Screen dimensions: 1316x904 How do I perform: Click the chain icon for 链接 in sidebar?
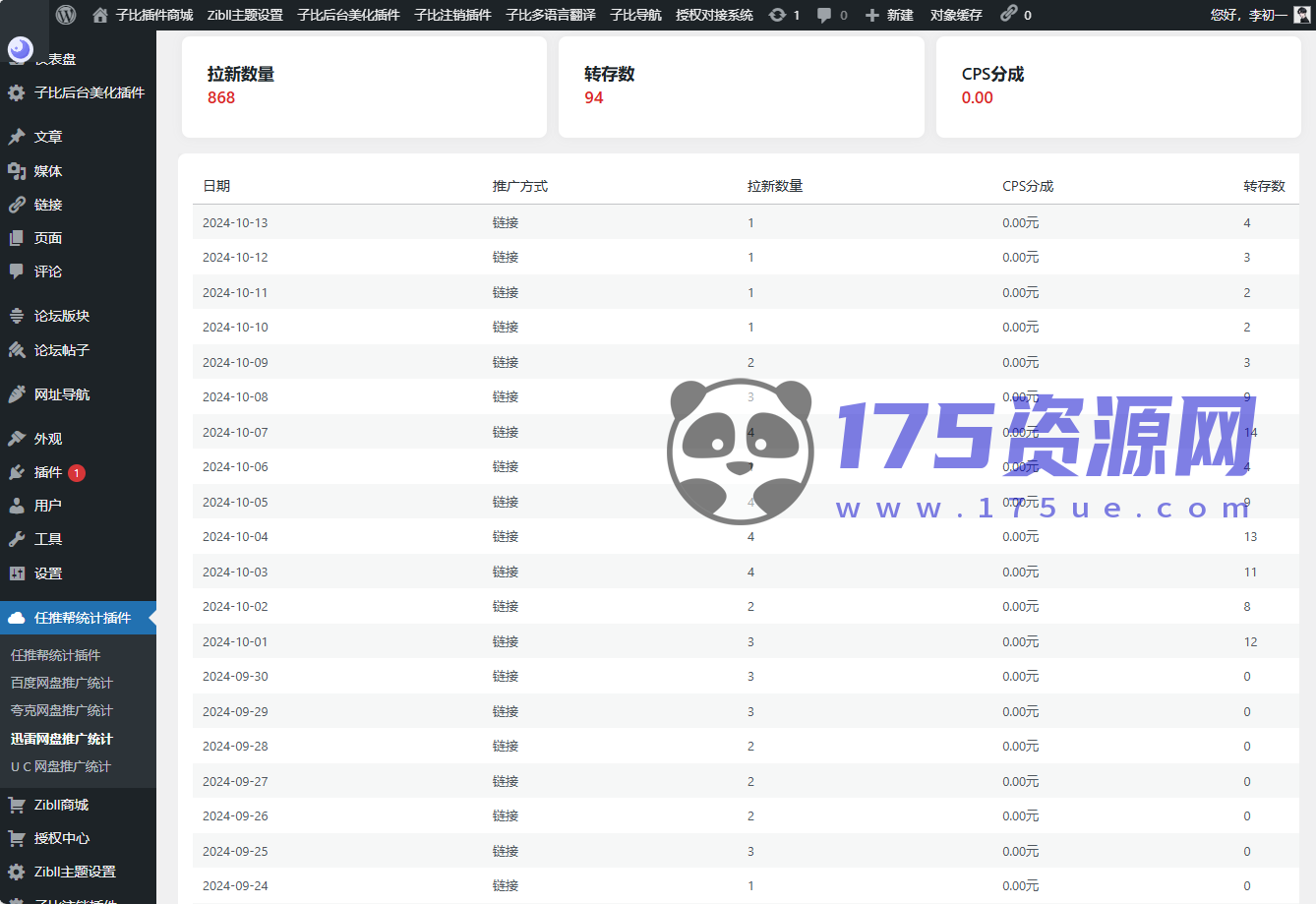[17, 205]
